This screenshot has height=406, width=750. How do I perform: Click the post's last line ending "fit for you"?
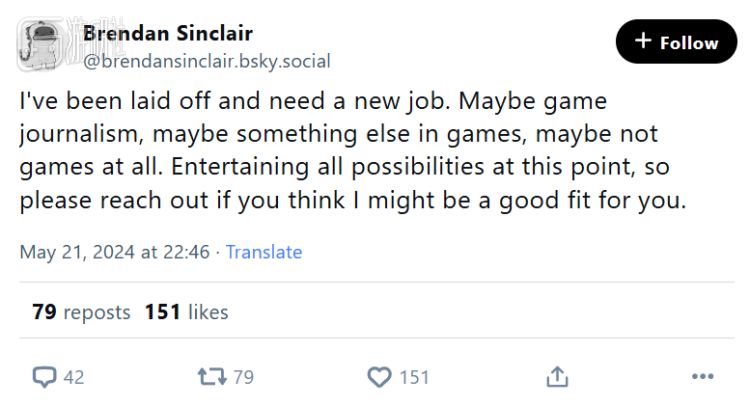coord(353,198)
